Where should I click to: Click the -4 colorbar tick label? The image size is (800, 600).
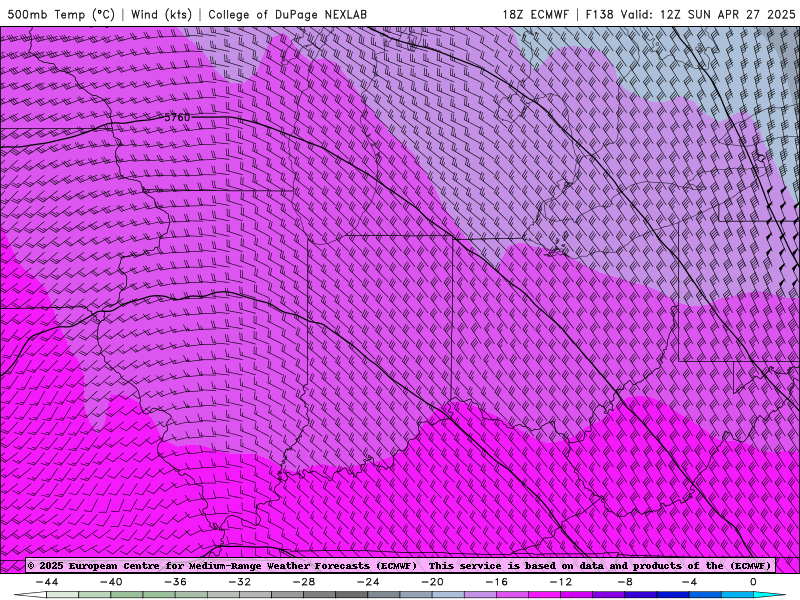click(689, 582)
